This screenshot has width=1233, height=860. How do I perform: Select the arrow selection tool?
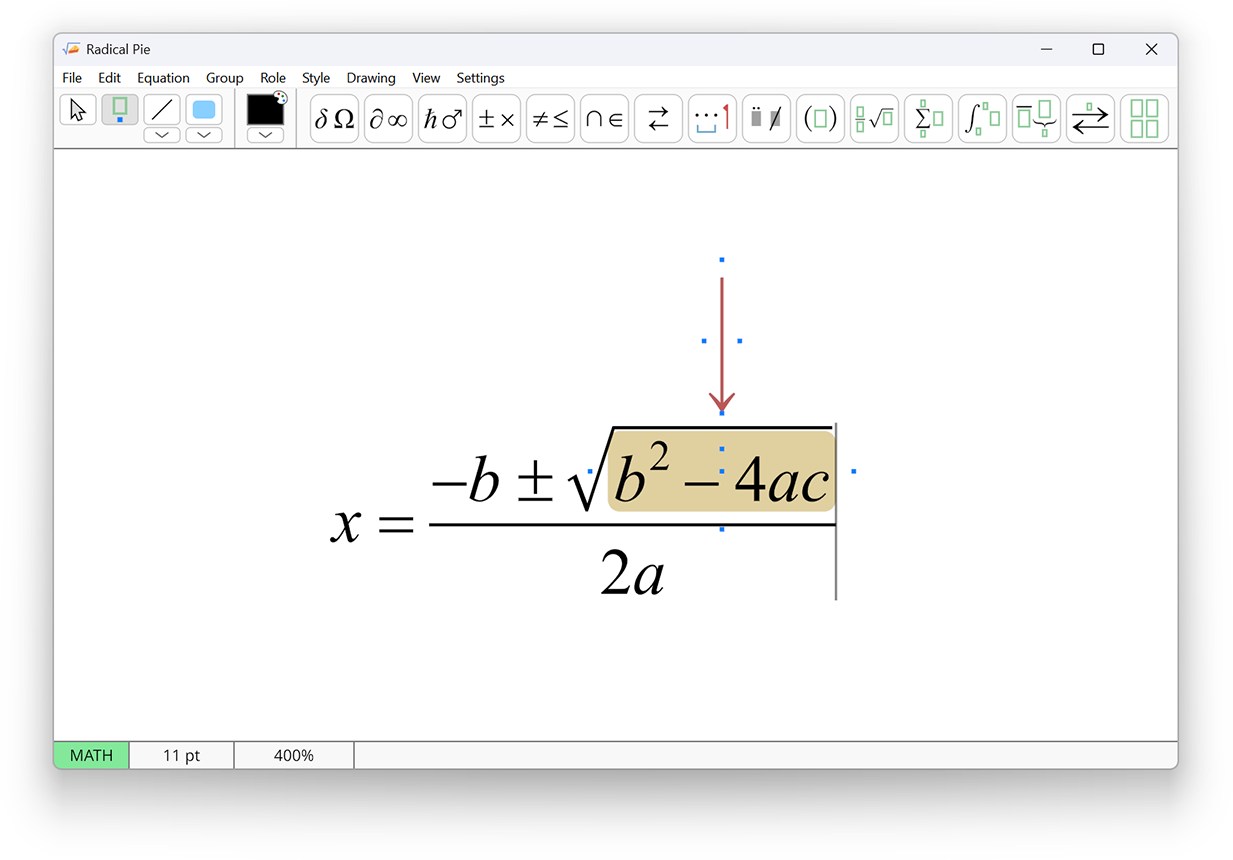[78, 110]
